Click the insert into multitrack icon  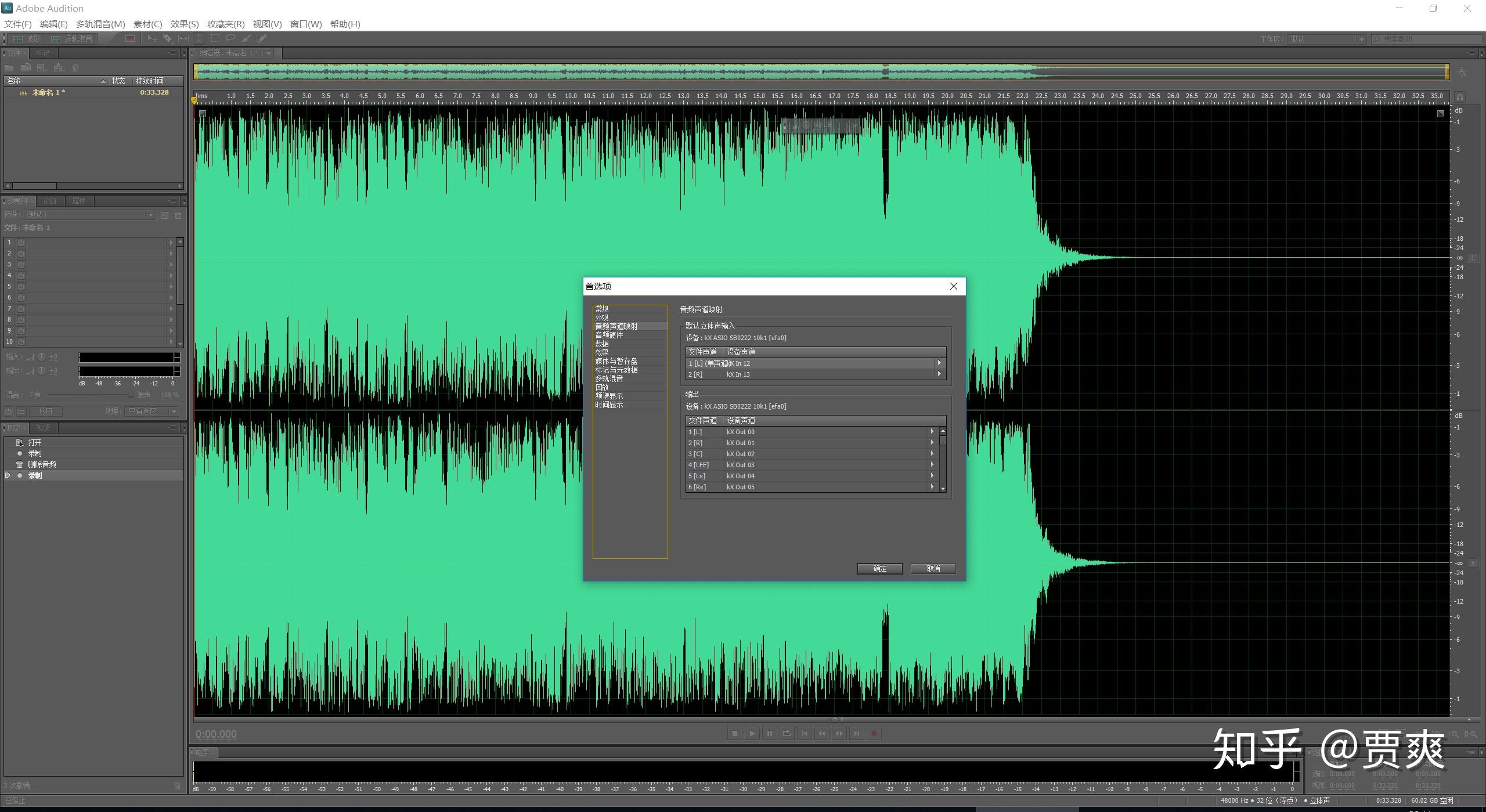click(59, 68)
